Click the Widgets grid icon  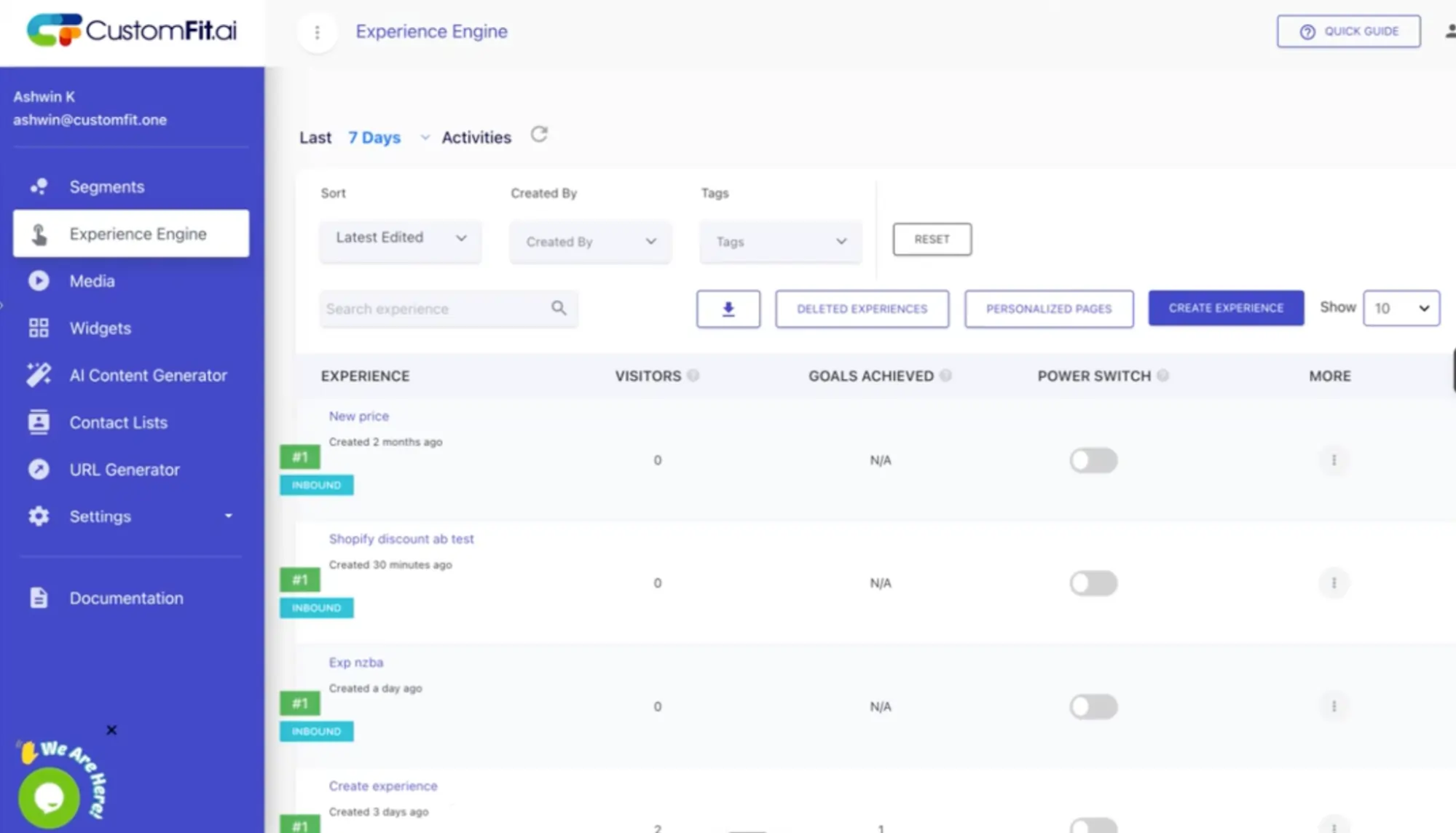click(x=39, y=328)
